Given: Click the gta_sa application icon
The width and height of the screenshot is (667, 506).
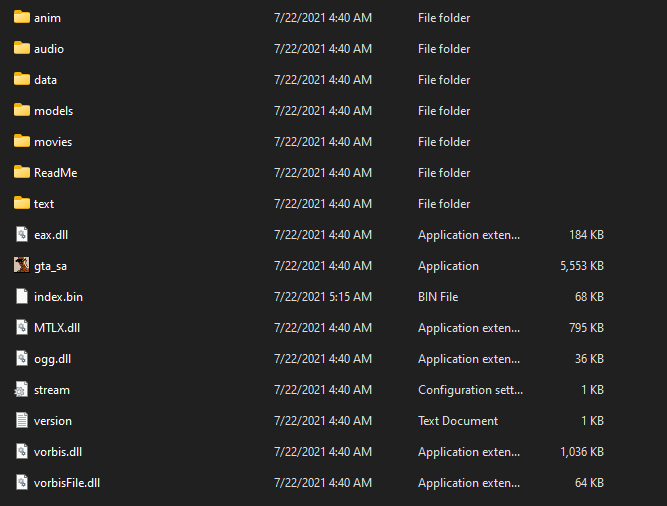Looking at the screenshot, I should tap(22, 265).
